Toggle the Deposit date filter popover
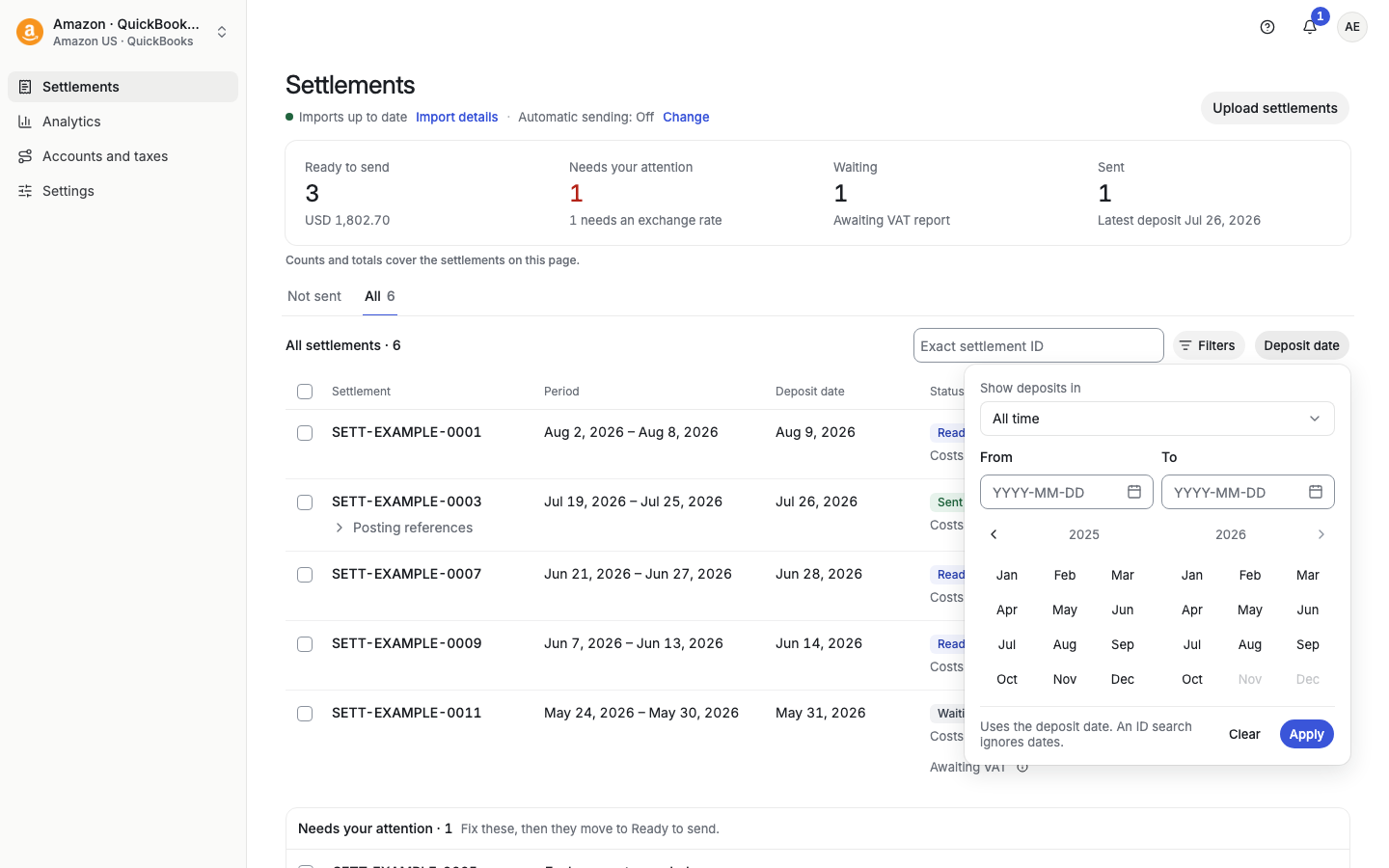 point(1301,345)
